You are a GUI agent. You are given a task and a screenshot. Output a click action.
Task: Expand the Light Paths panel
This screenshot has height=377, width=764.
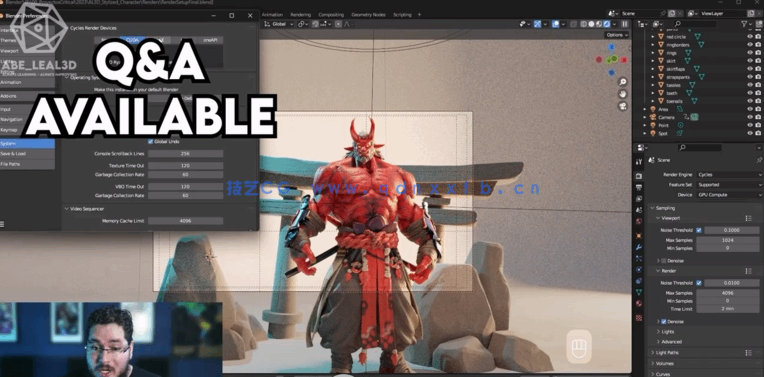[x=653, y=352]
